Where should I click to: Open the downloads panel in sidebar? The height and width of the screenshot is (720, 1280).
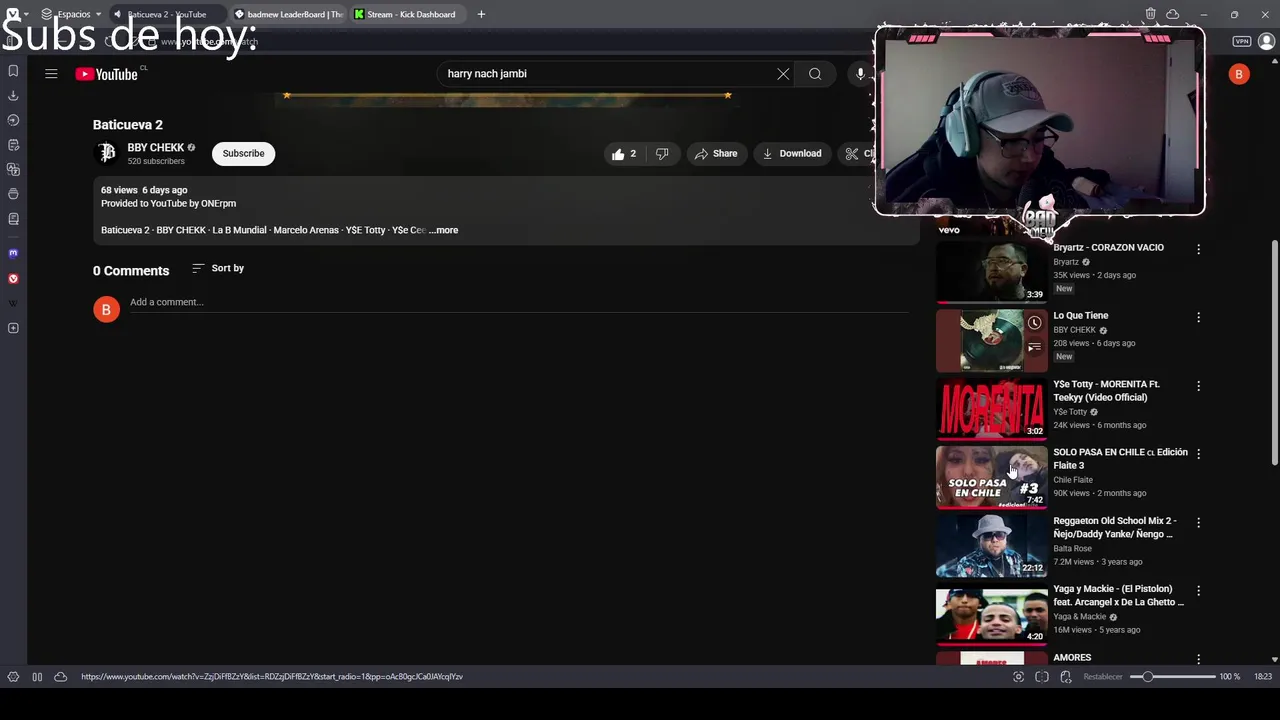13,96
